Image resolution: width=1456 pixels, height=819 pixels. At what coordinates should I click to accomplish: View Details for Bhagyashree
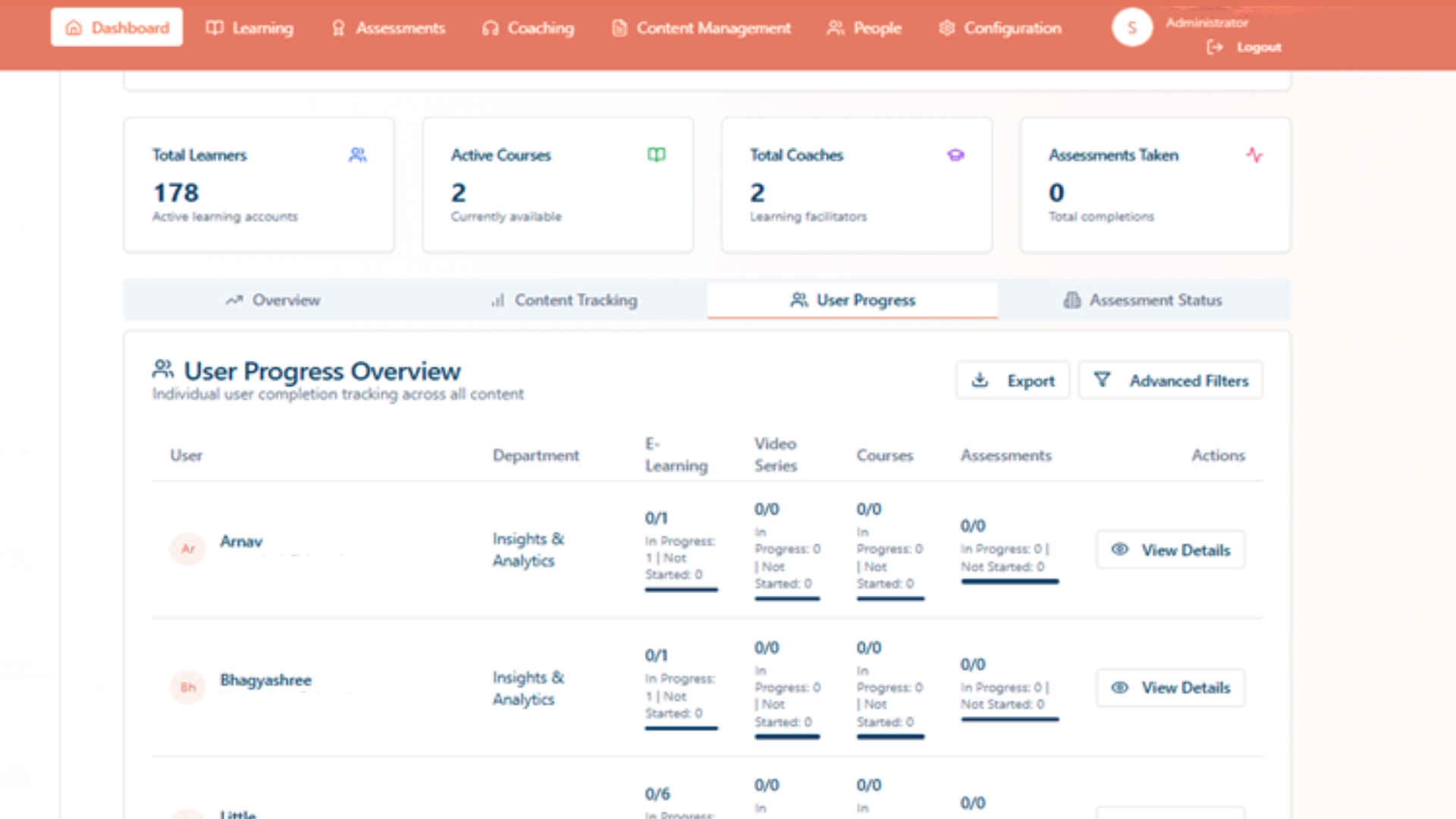pos(1171,688)
